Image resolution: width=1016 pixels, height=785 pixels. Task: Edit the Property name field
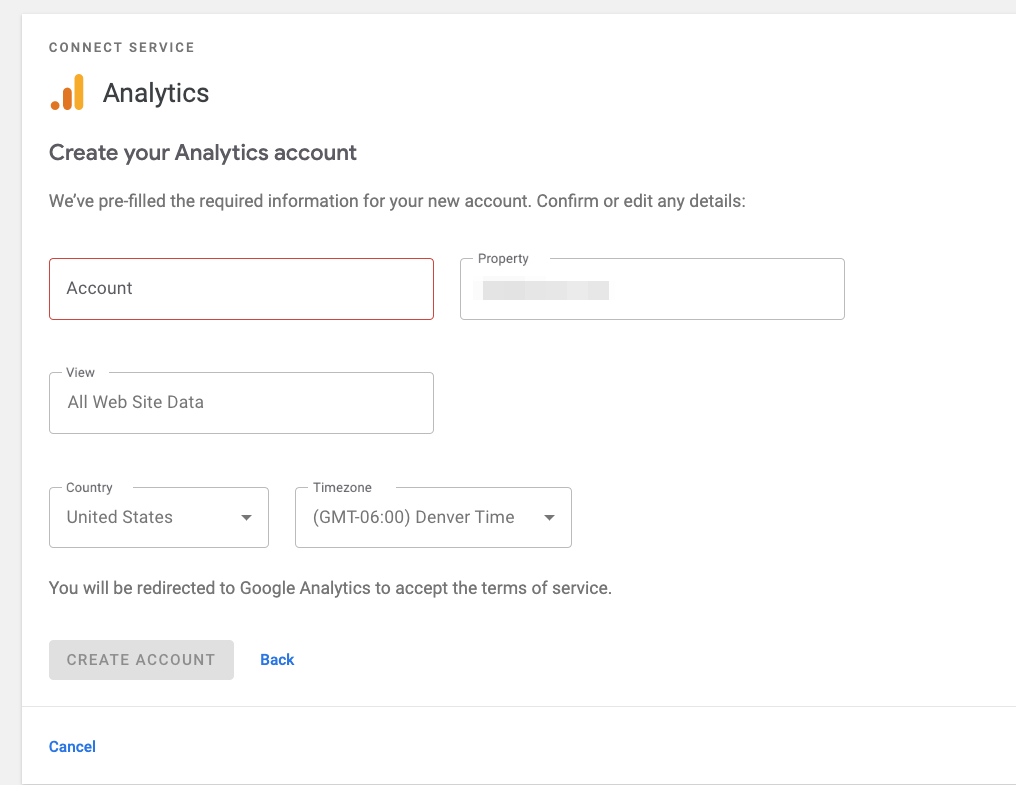652,289
